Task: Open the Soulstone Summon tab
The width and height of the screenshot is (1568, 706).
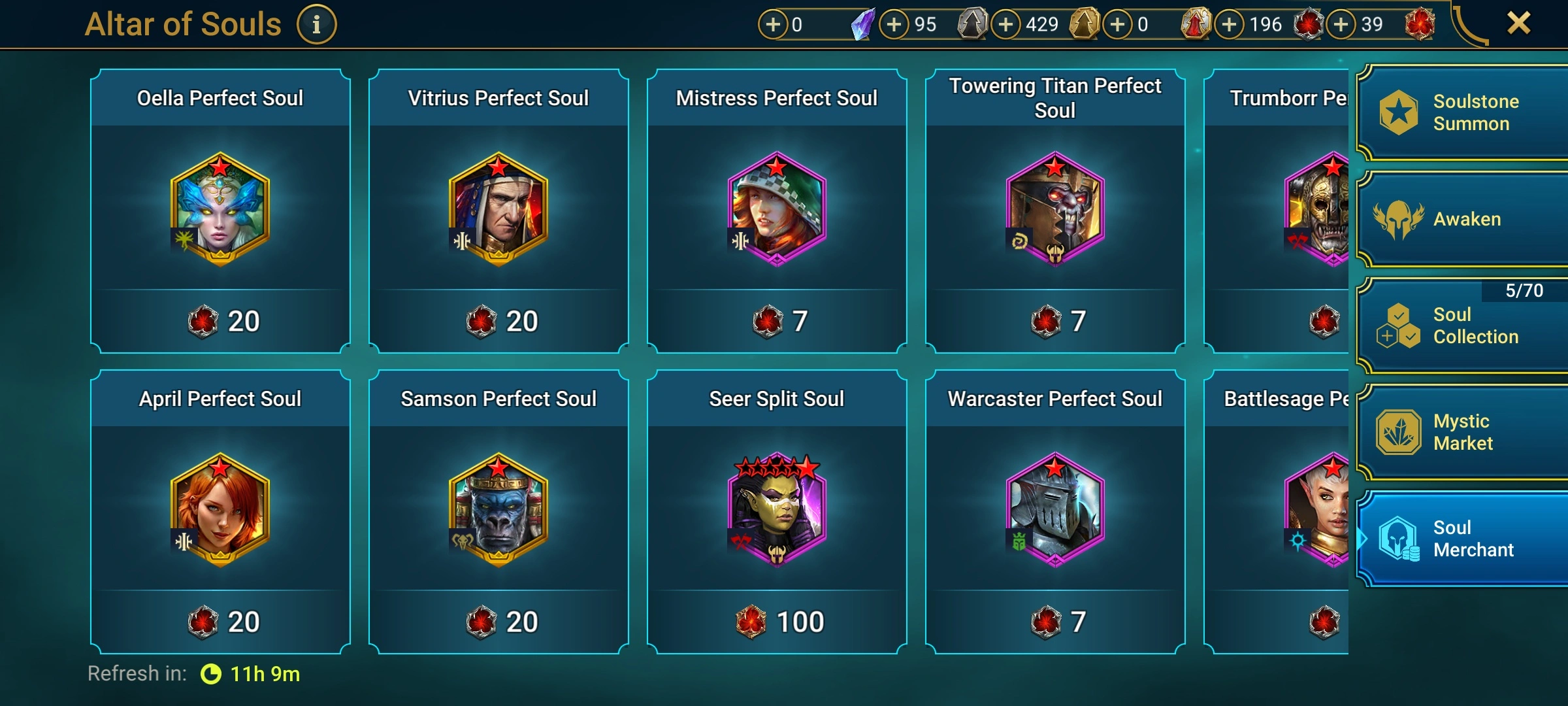Action: tap(1462, 112)
